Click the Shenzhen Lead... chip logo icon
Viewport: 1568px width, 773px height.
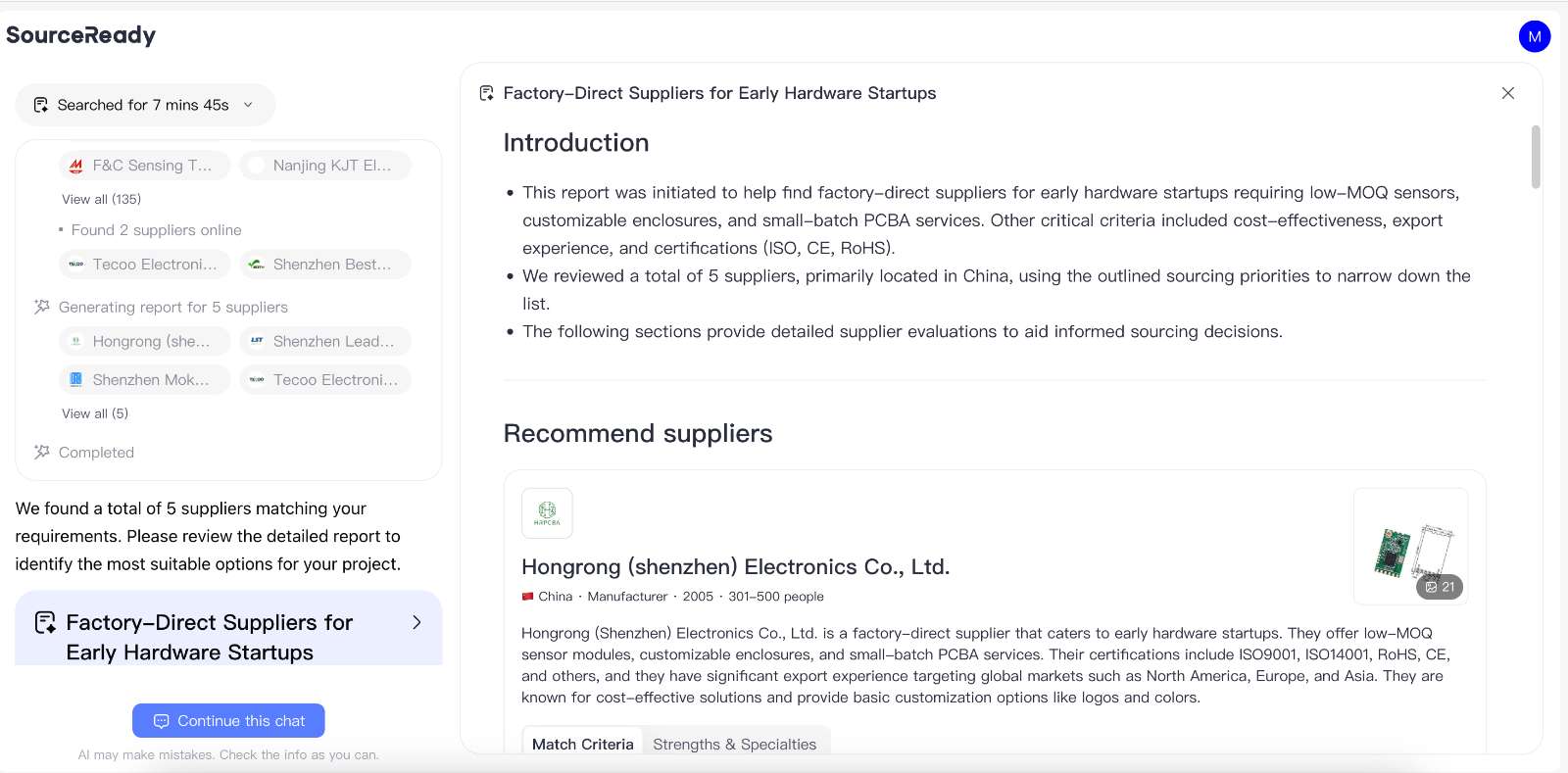(257, 341)
